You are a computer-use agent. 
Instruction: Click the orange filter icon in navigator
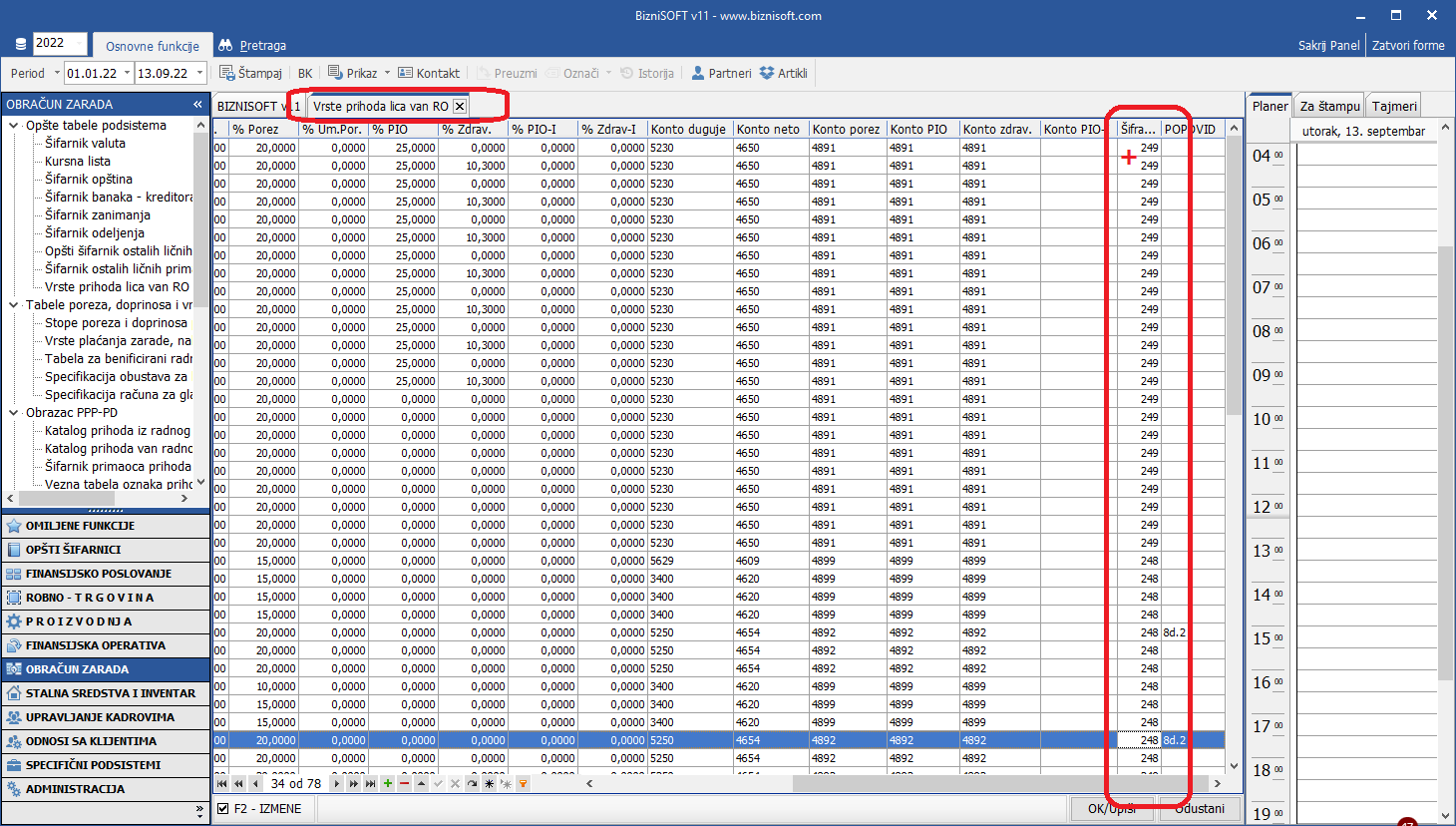pyautogui.click(x=523, y=784)
